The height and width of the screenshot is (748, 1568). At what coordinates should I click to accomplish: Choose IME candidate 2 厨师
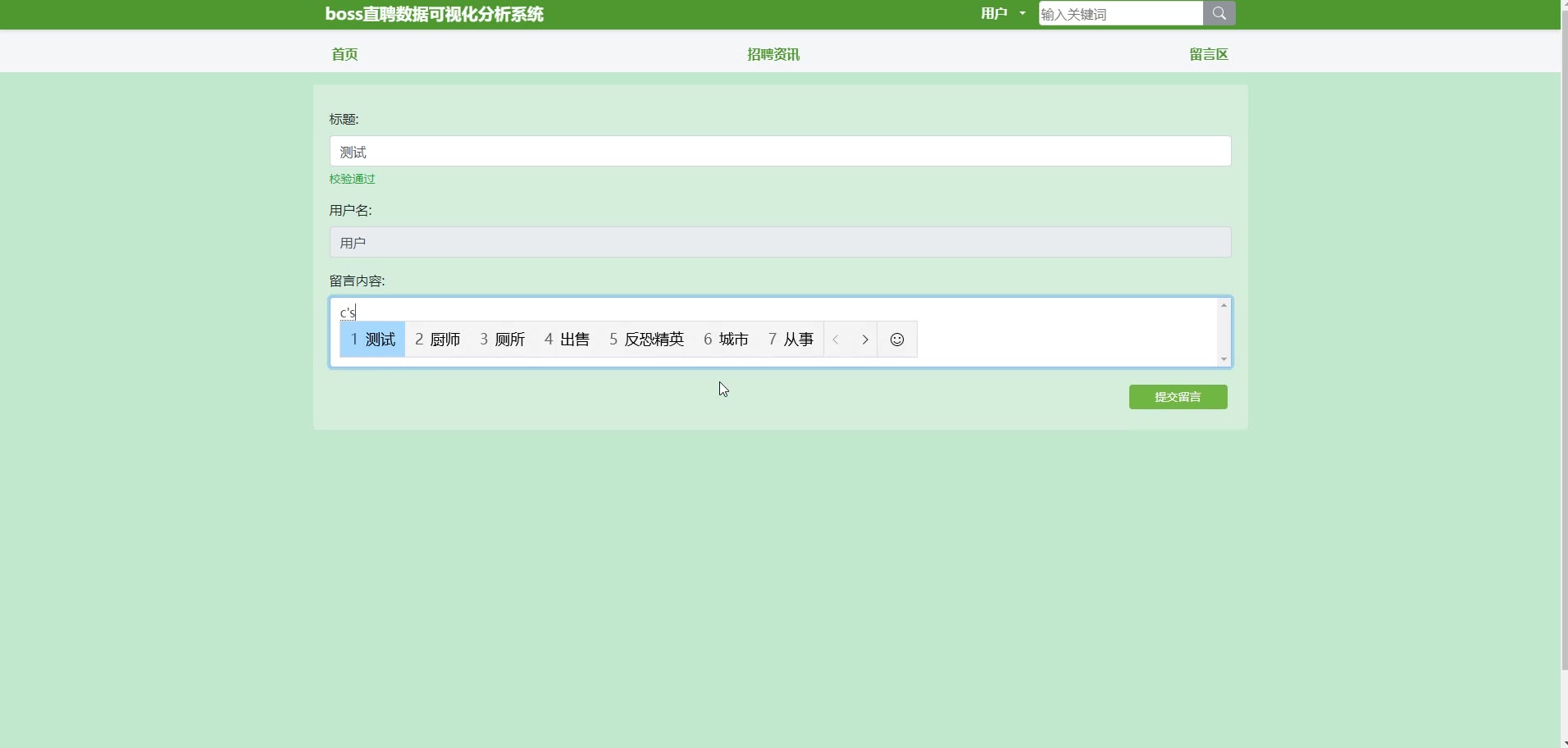(438, 340)
